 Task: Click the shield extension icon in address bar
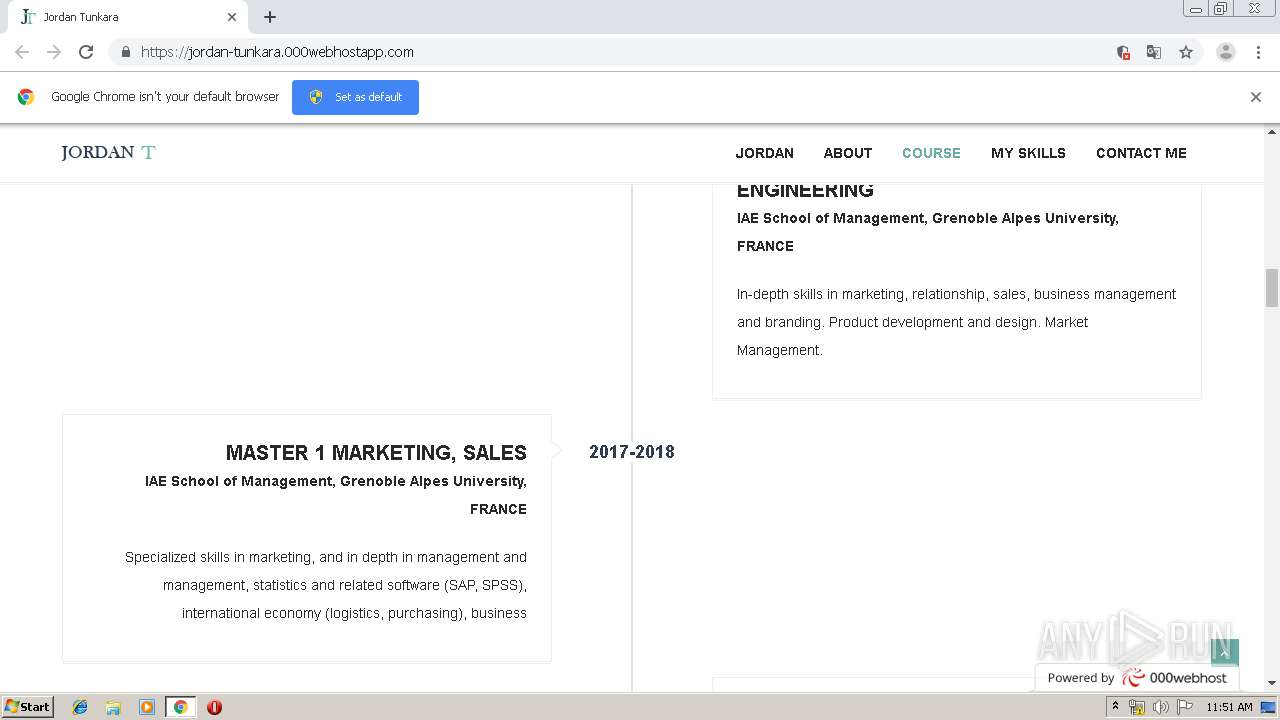point(1123,52)
